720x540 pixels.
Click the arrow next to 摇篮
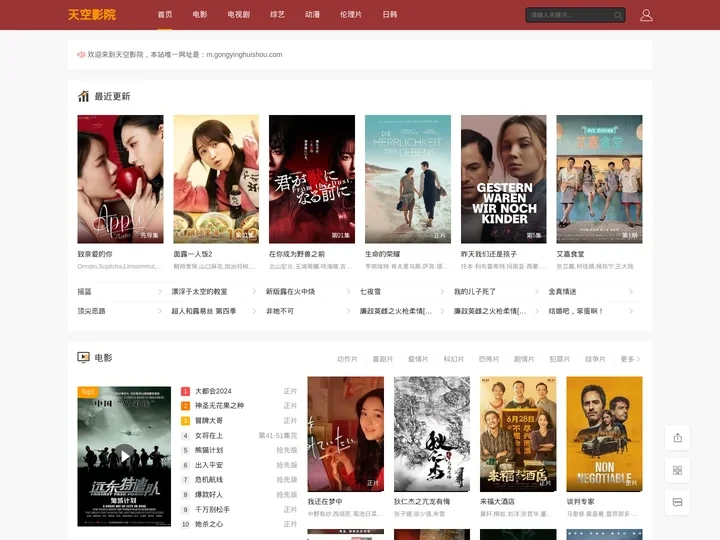(159, 292)
